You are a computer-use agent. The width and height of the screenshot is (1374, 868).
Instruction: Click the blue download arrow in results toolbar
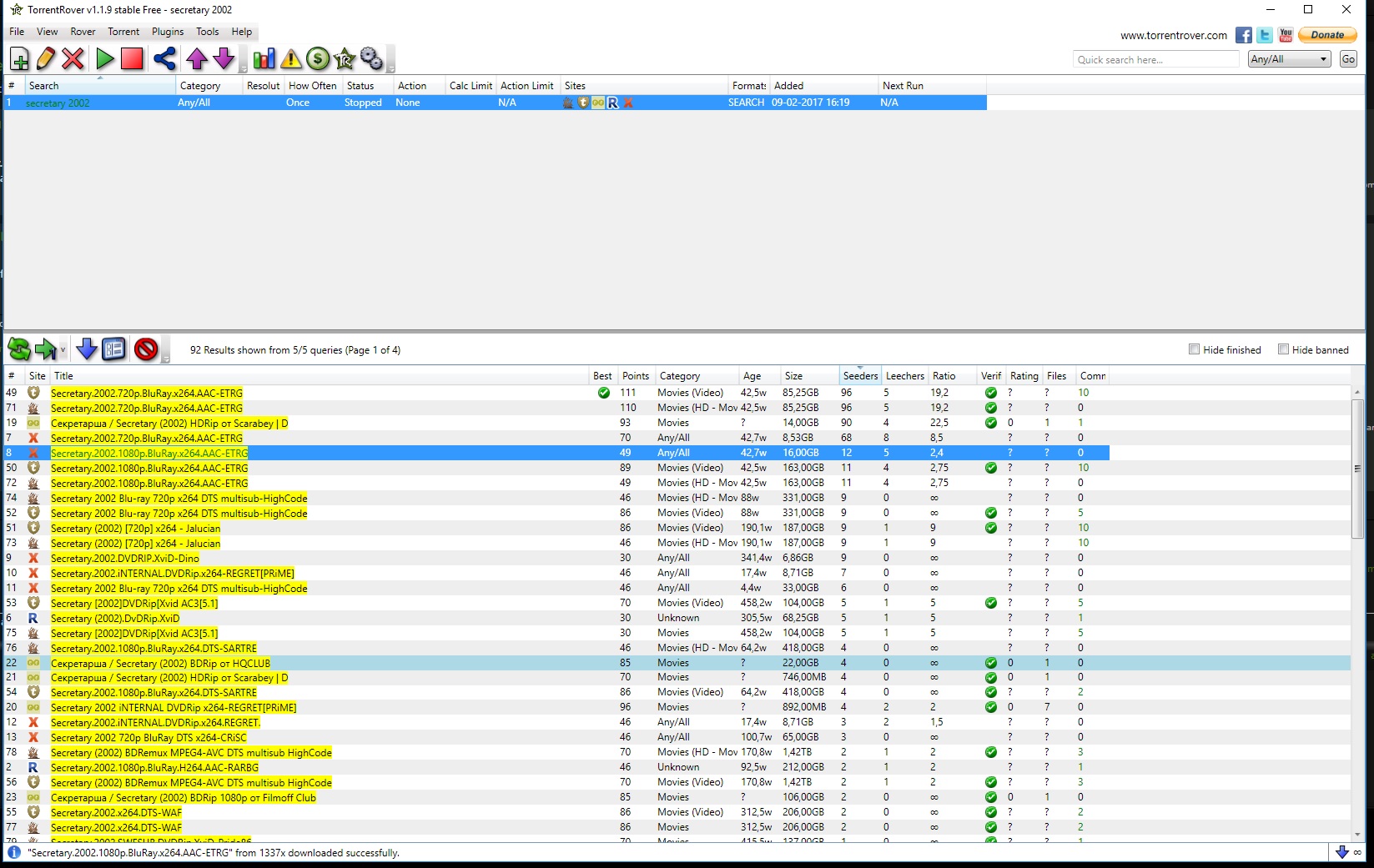coord(86,349)
